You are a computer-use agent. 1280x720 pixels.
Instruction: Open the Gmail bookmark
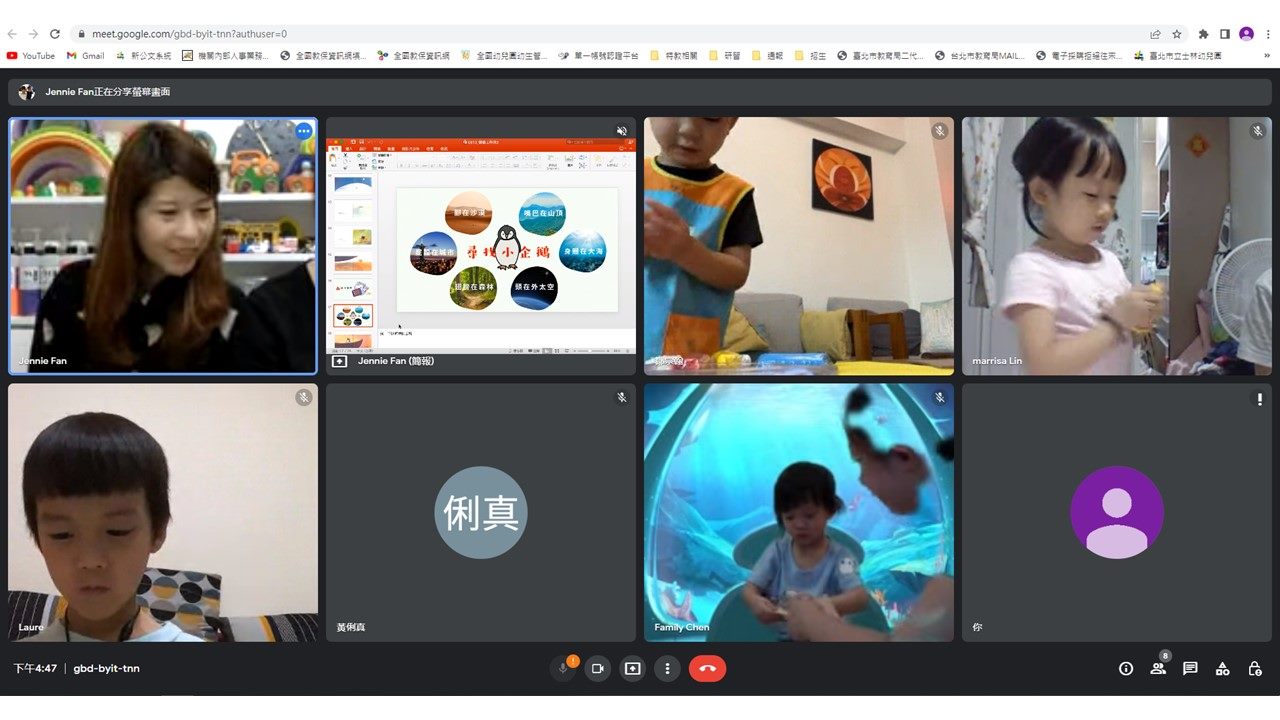click(85, 56)
